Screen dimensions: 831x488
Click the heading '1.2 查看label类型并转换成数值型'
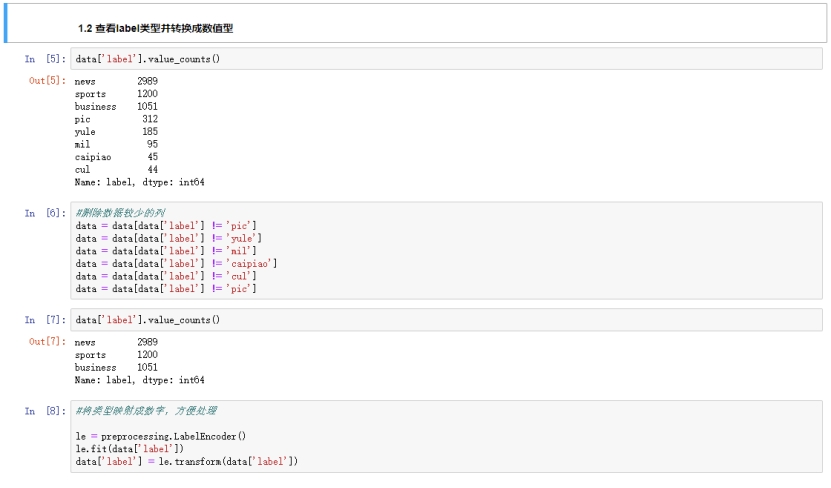coord(155,28)
